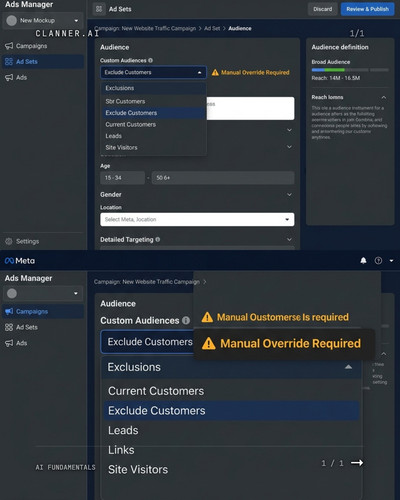The height and width of the screenshot is (500, 400).
Task: Select highlighted Exclude Customers in small dropdown list
Action: pyautogui.click(x=153, y=113)
